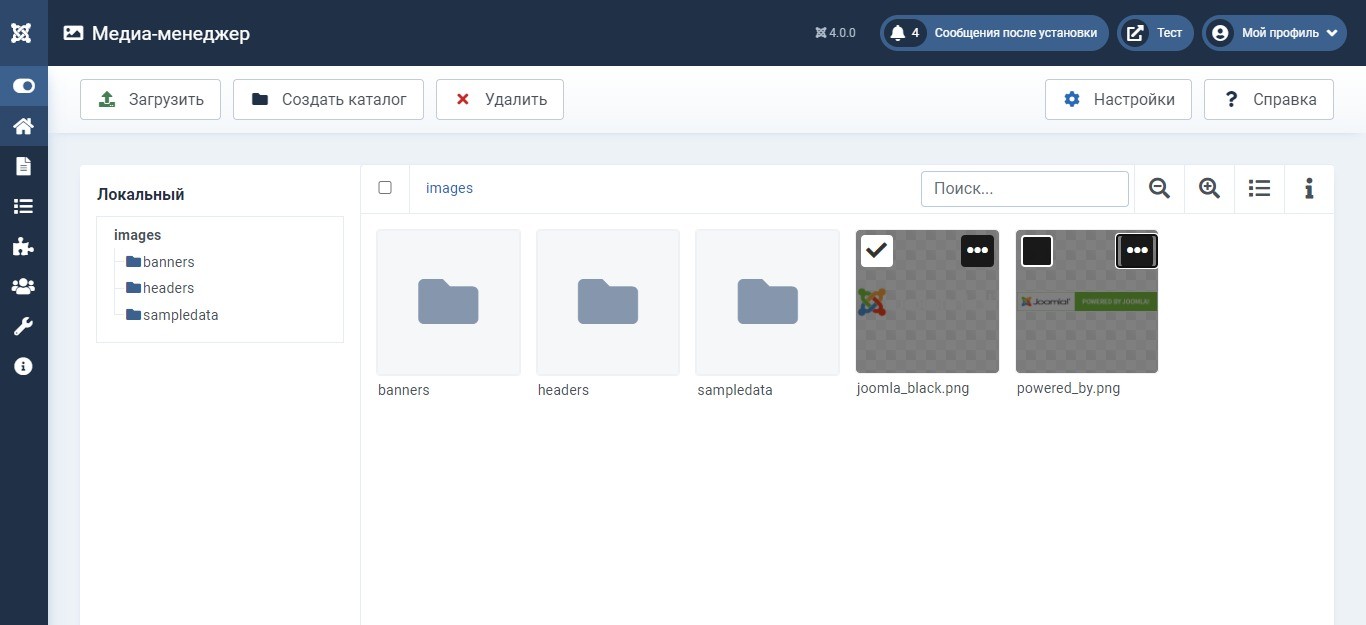This screenshot has height=625, width=1366.
Task: Toggle the file info panel icon
Action: 1309,188
